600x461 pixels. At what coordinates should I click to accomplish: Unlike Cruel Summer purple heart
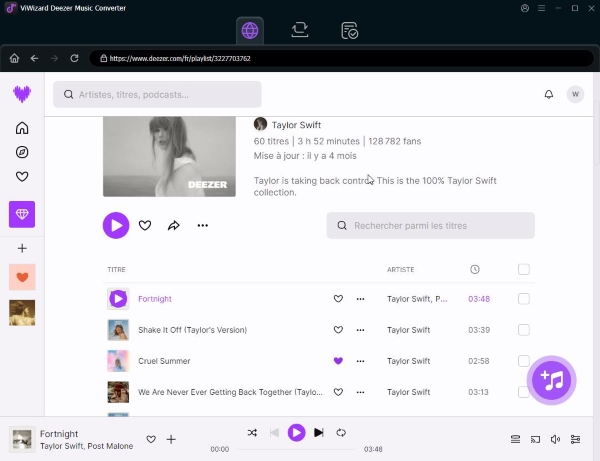pos(338,361)
